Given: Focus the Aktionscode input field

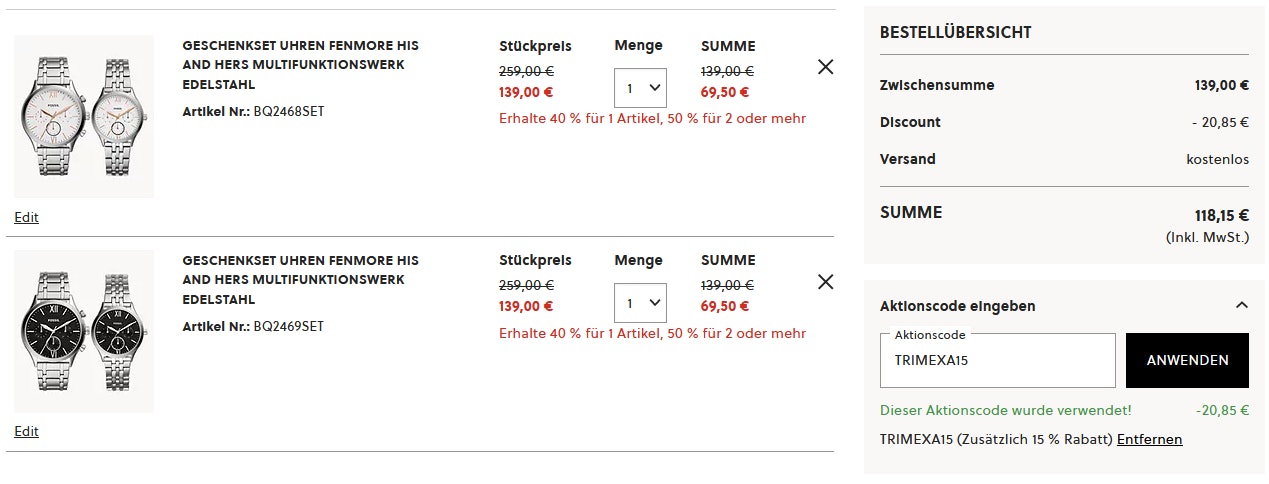Looking at the screenshot, I should tap(997, 361).
